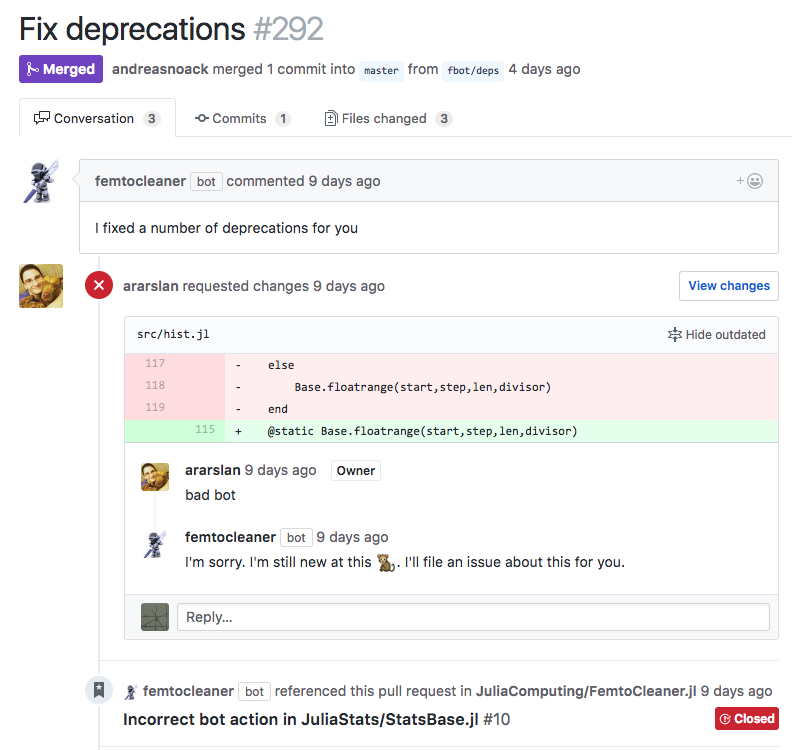Click 'commented 9 days ago' timestamp

[x=303, y=181]
